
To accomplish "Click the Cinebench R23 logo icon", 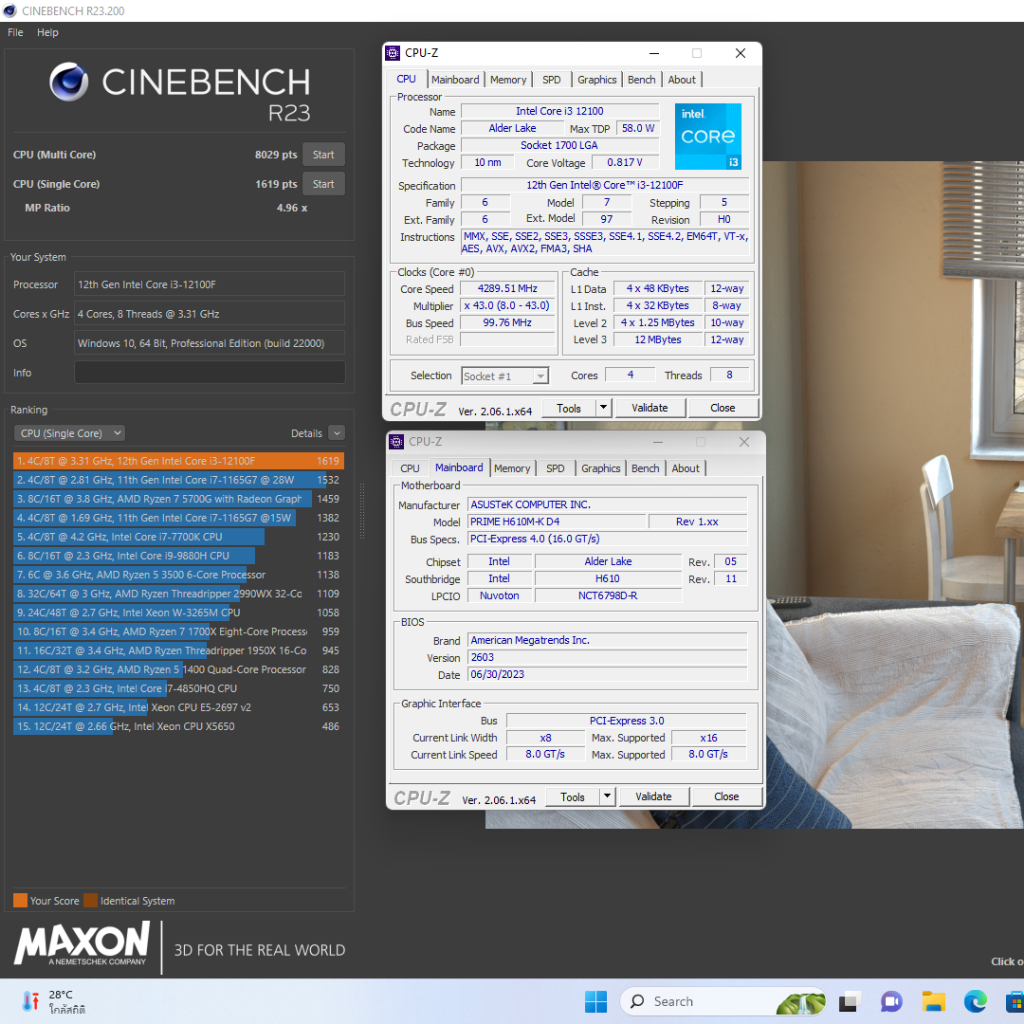I will [x=69, y=83].
